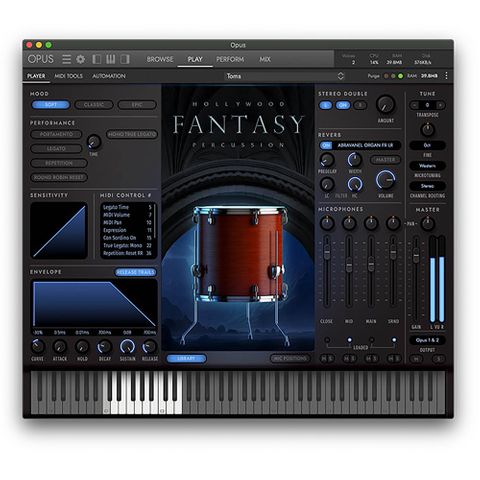Click the Master pan knob
The image size is (480, 480).
point(428,223)
